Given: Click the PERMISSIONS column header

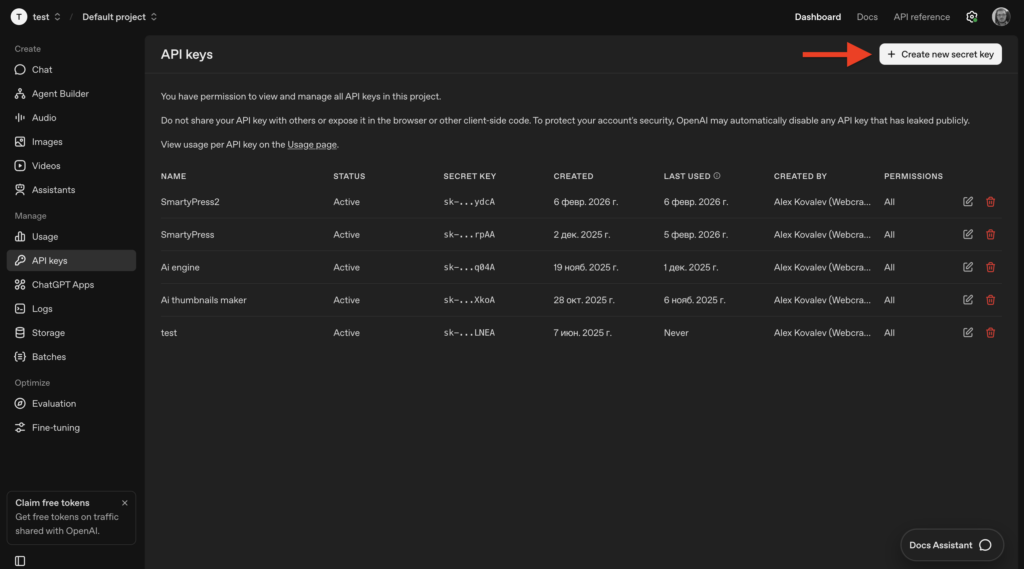Looking at the screenshot, I should pos(913,176).
